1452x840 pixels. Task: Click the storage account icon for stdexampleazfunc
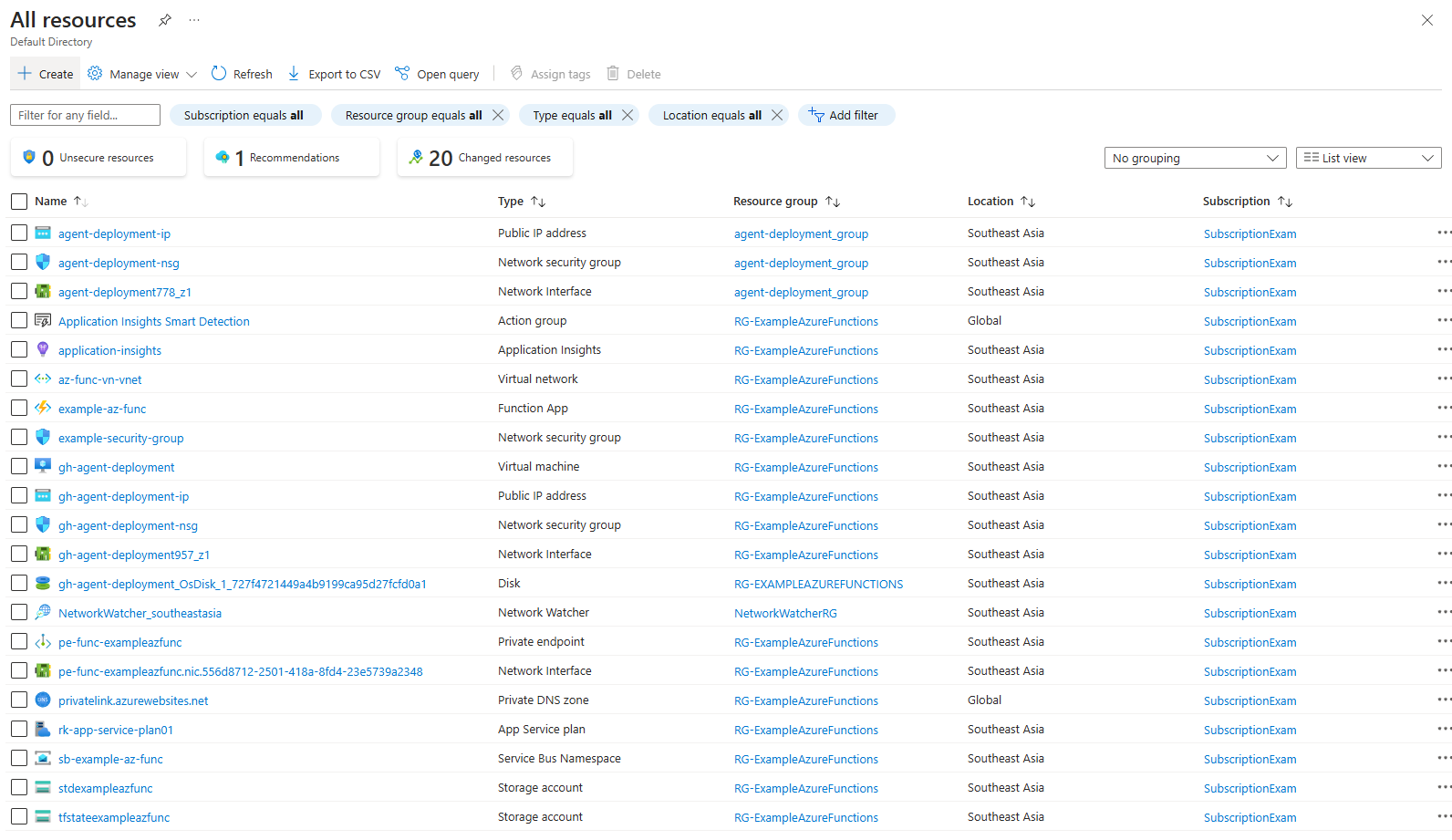(43, 787)
